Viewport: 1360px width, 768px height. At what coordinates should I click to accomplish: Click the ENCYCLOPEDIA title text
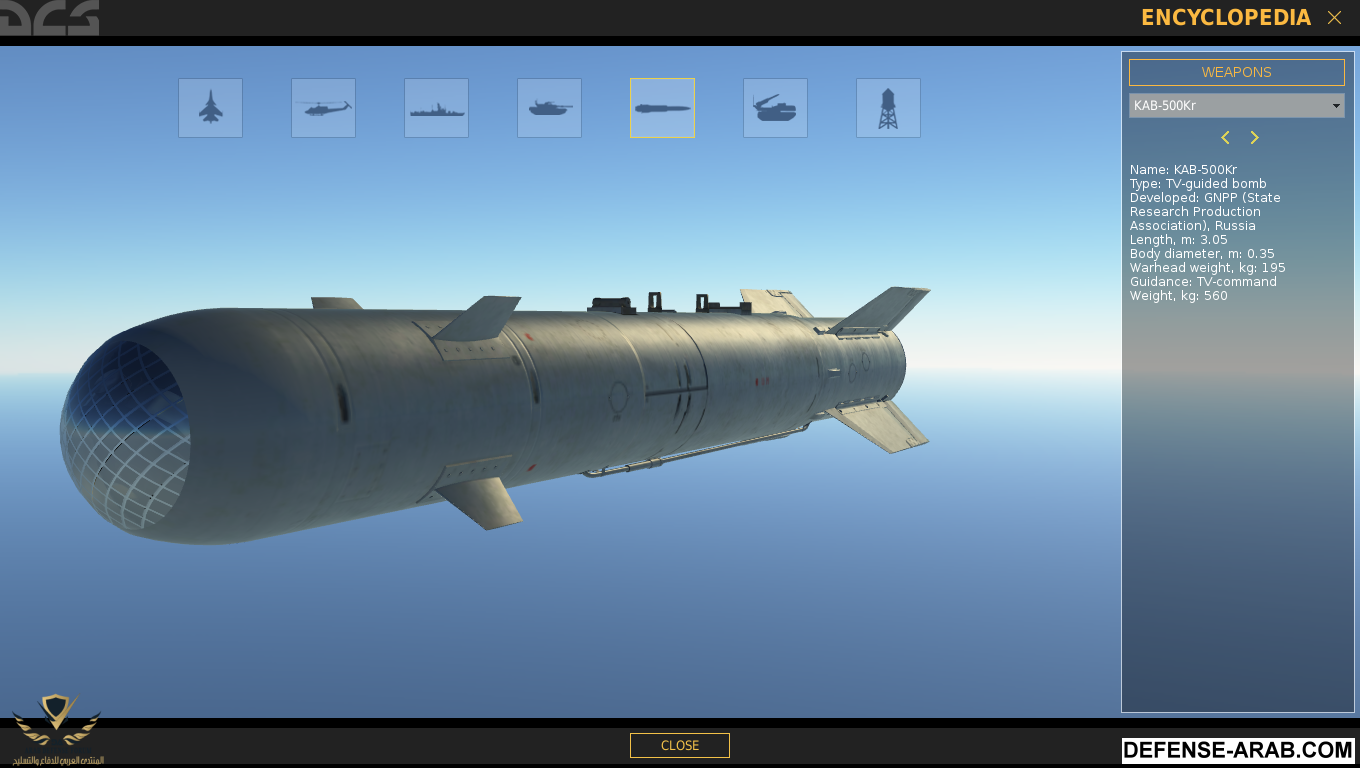[1226, 18]
